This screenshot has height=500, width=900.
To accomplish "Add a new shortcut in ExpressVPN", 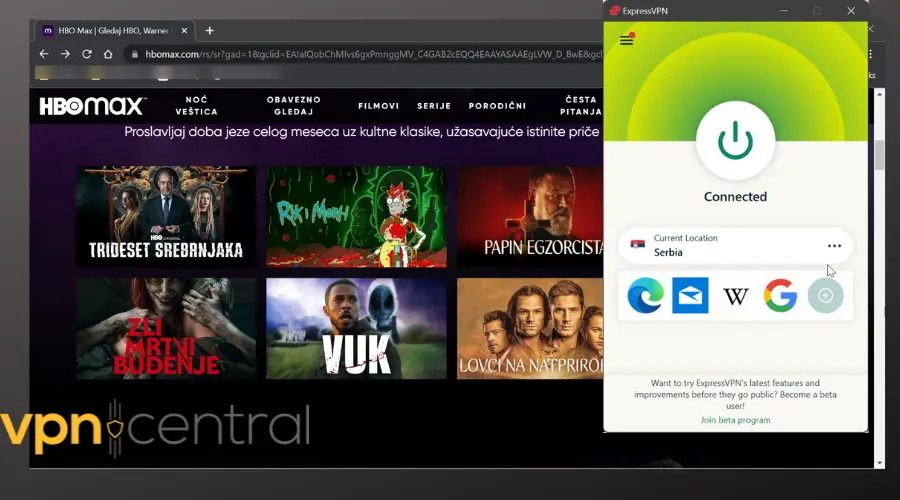I will (x=825, y=296).
